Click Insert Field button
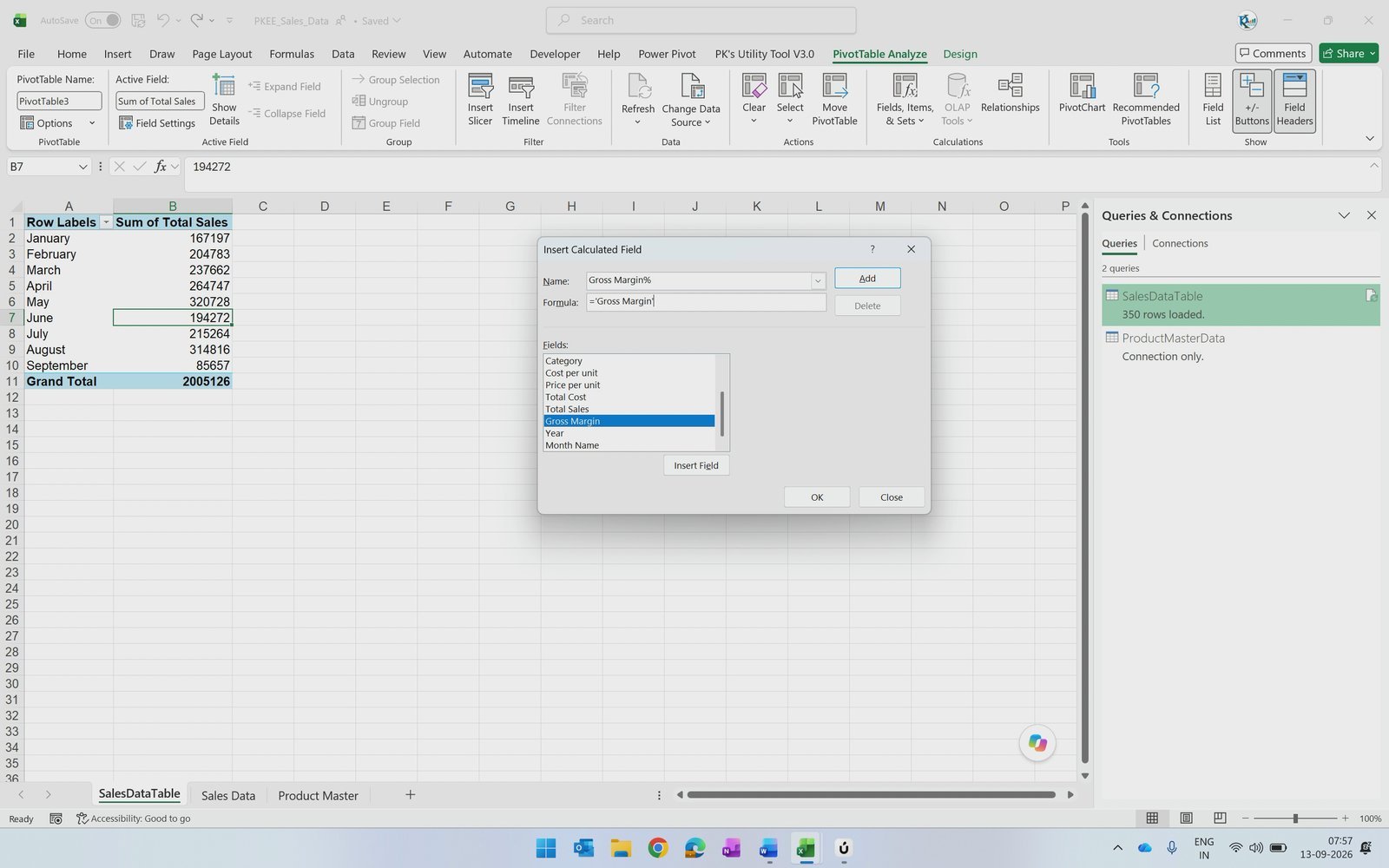The image size is (1389, 868). pyautogui.click(x=696, y=465)
